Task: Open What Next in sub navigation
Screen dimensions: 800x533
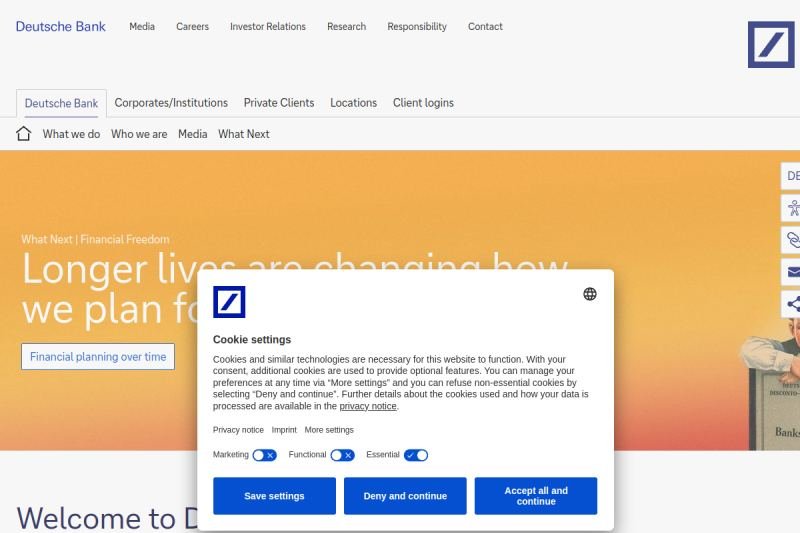Action: (x=244, y=134)
